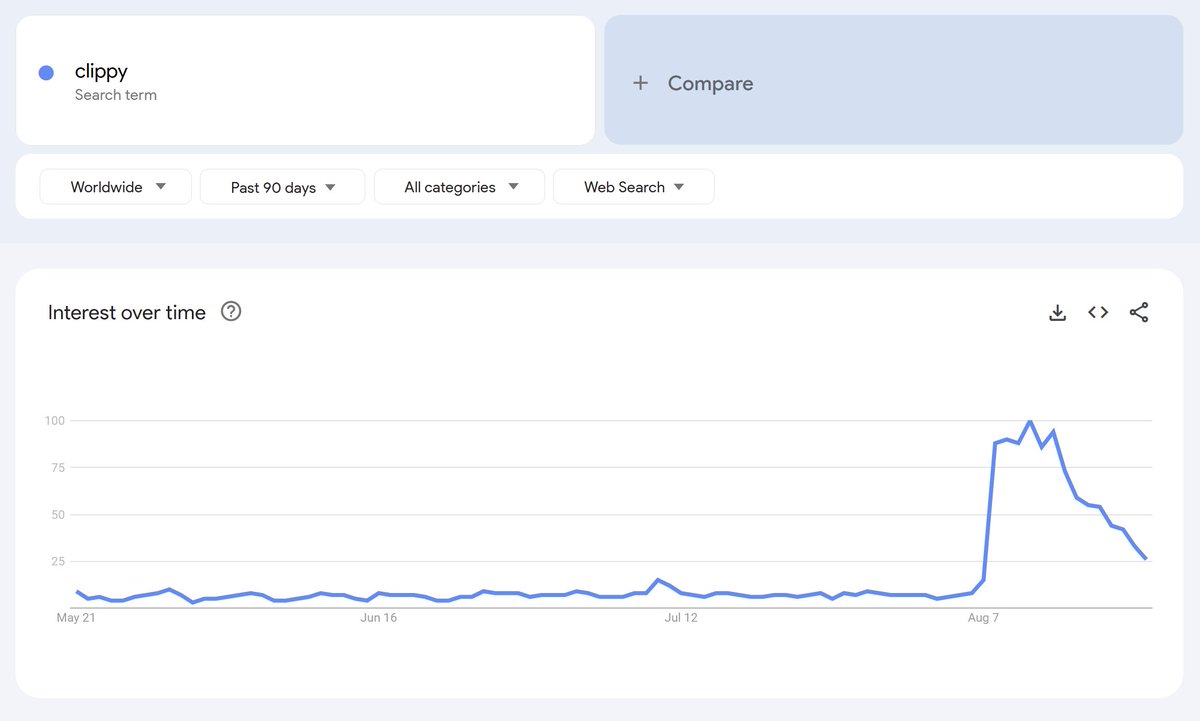Open the Past 90 days dropdown
The image size is (1200, 721).
[282, 187]
